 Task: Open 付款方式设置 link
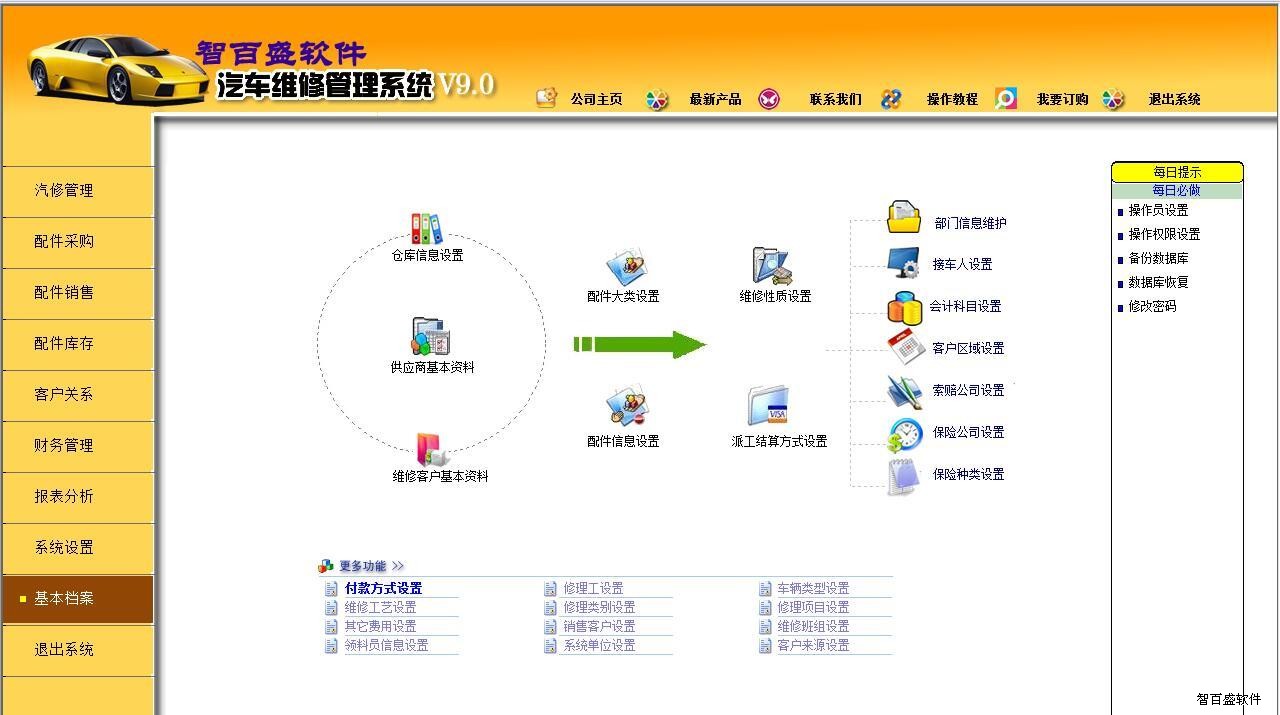coord(383,589)
